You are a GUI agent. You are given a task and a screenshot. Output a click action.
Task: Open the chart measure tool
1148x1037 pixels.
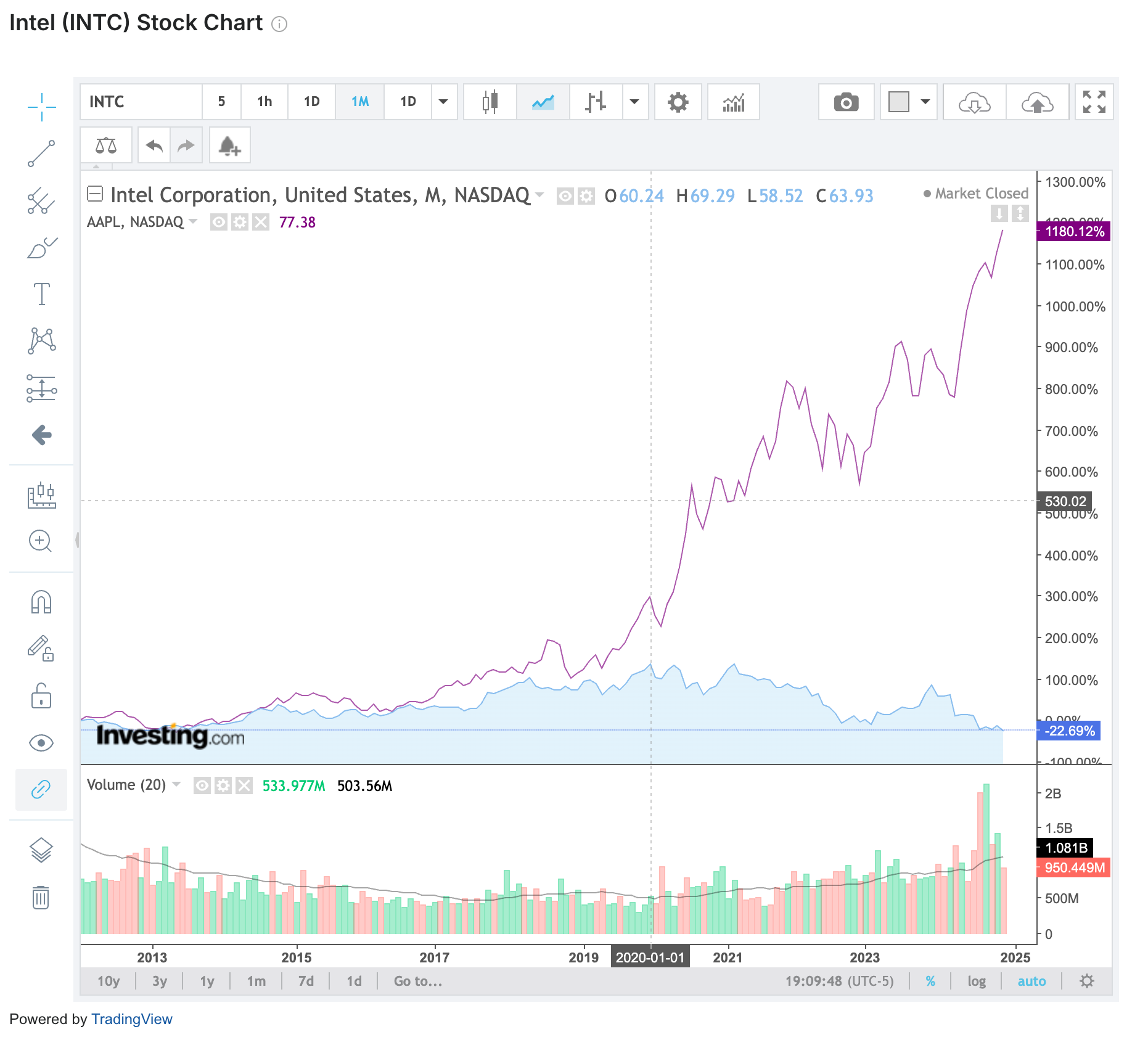point(41,495)
